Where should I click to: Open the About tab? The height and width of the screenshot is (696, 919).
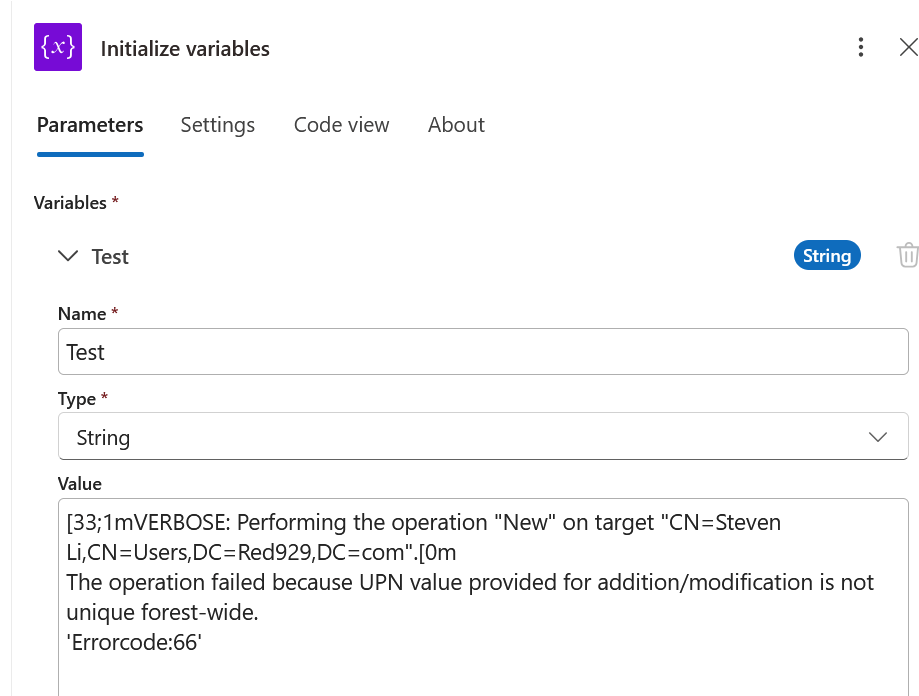coord(456,125)
